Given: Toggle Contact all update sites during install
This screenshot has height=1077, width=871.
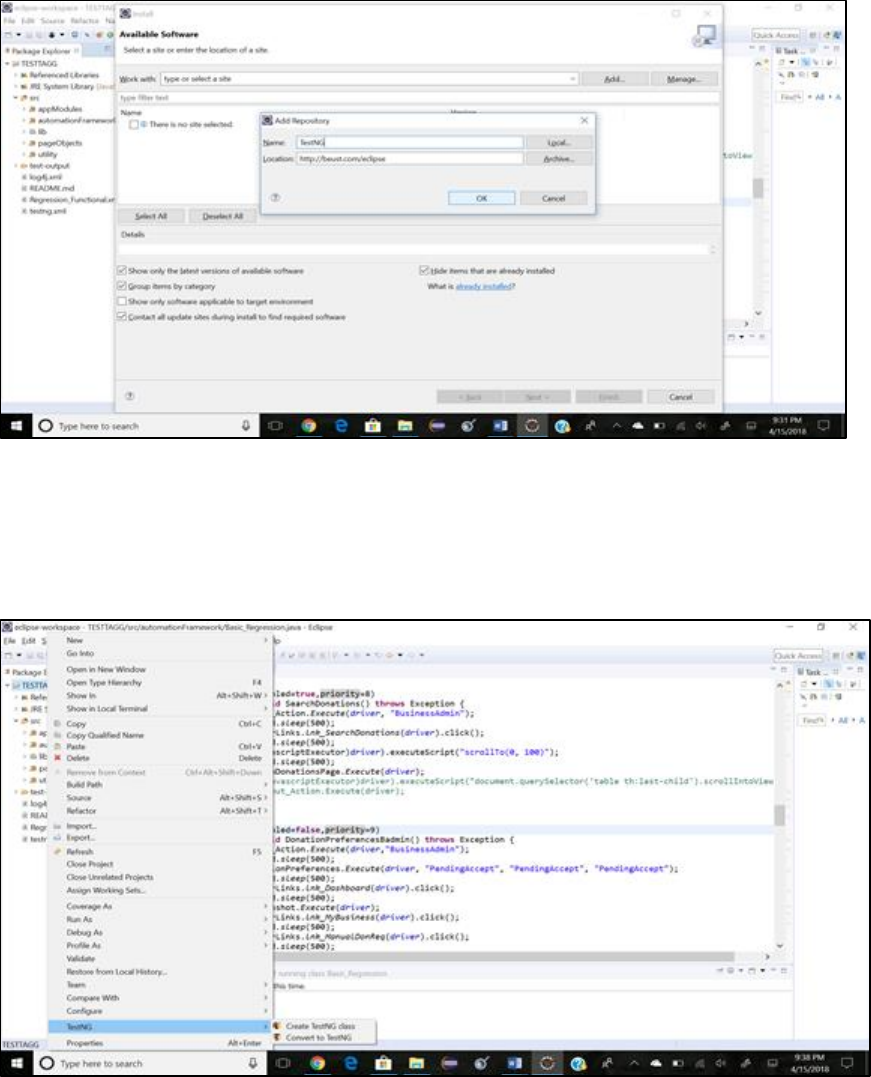Looking at the screenshot, I should (x=122, y=317).
